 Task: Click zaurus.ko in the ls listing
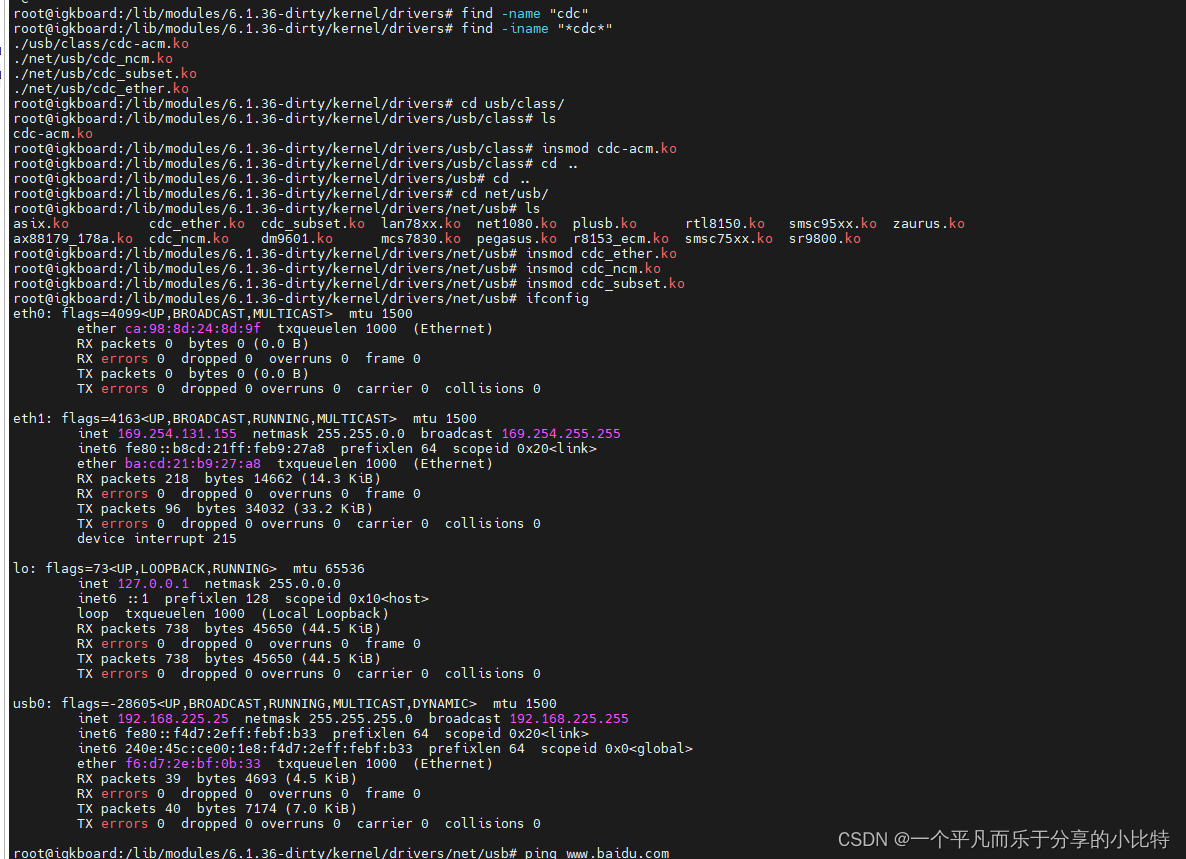[x=929, y=224]
